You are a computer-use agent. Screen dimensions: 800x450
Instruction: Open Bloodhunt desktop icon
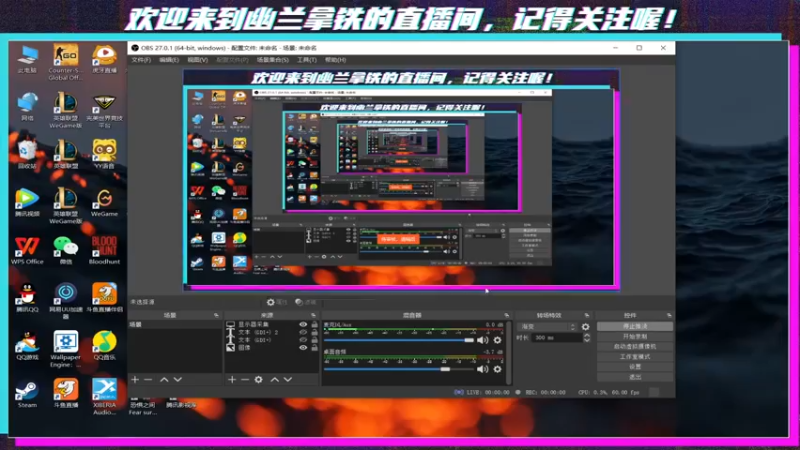pyautogui.click(x=104, y=250)
